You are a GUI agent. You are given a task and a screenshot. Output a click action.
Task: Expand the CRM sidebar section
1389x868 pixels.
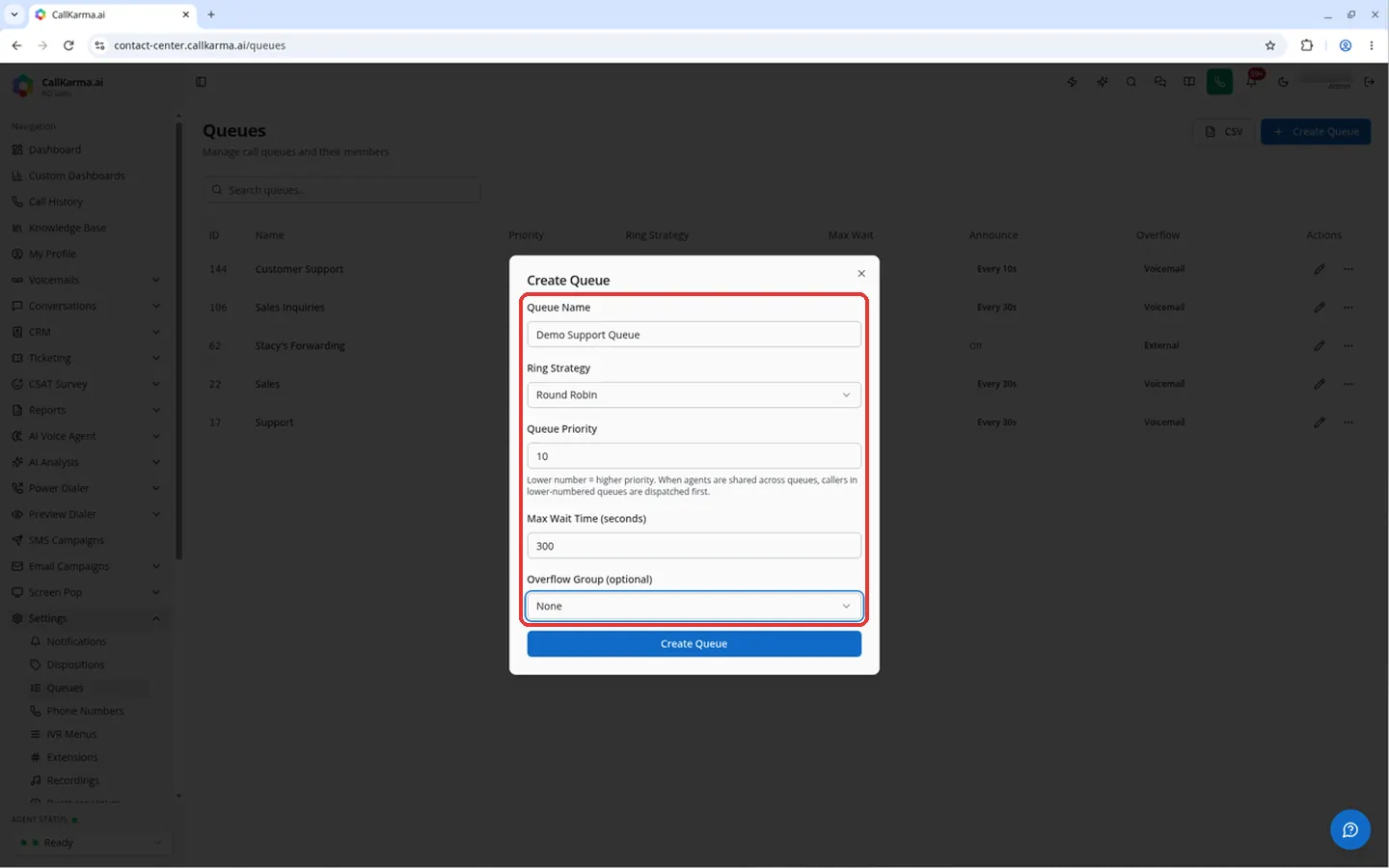coord(87,332)
